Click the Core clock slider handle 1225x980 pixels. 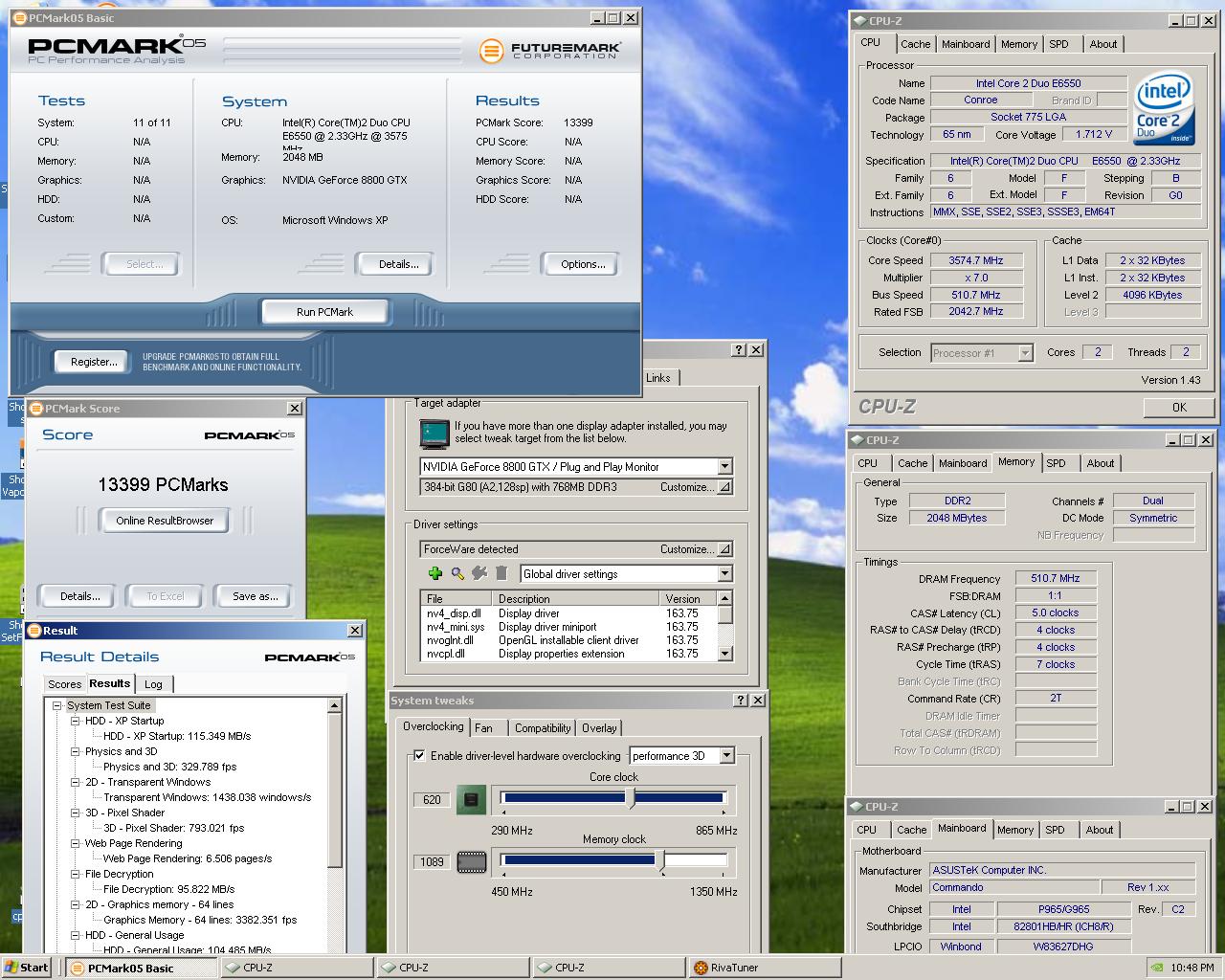tap(630, 798)
